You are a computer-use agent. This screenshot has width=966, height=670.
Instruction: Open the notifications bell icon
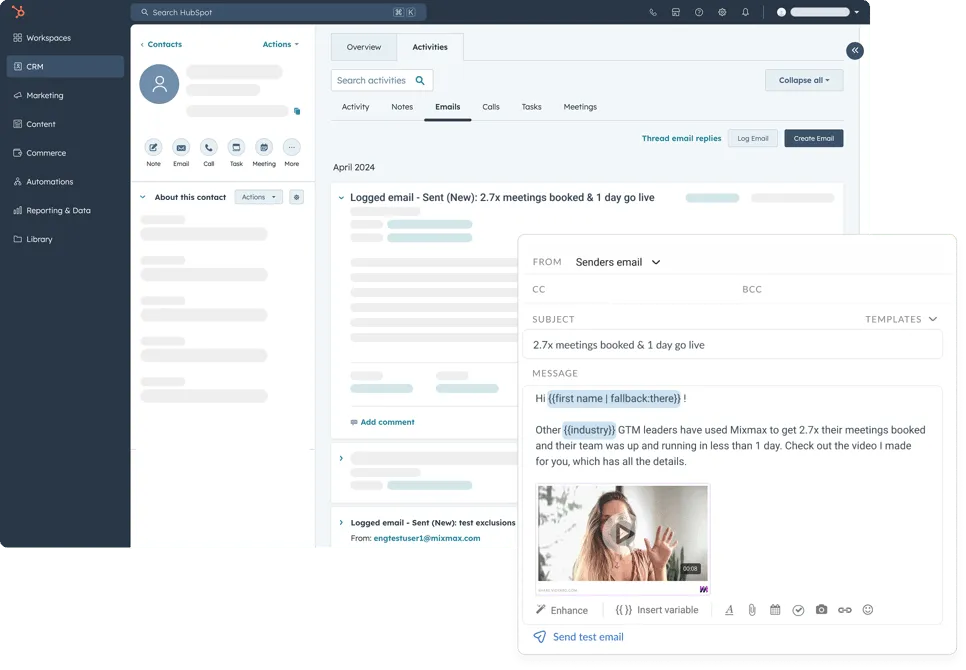click(x=745, y=12)
